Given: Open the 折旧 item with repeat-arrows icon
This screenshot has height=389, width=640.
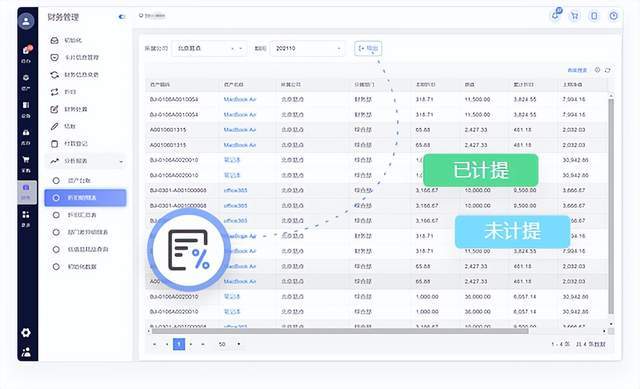Looking at the screenshot, I should pyautogui.click(x=86, y=92).
